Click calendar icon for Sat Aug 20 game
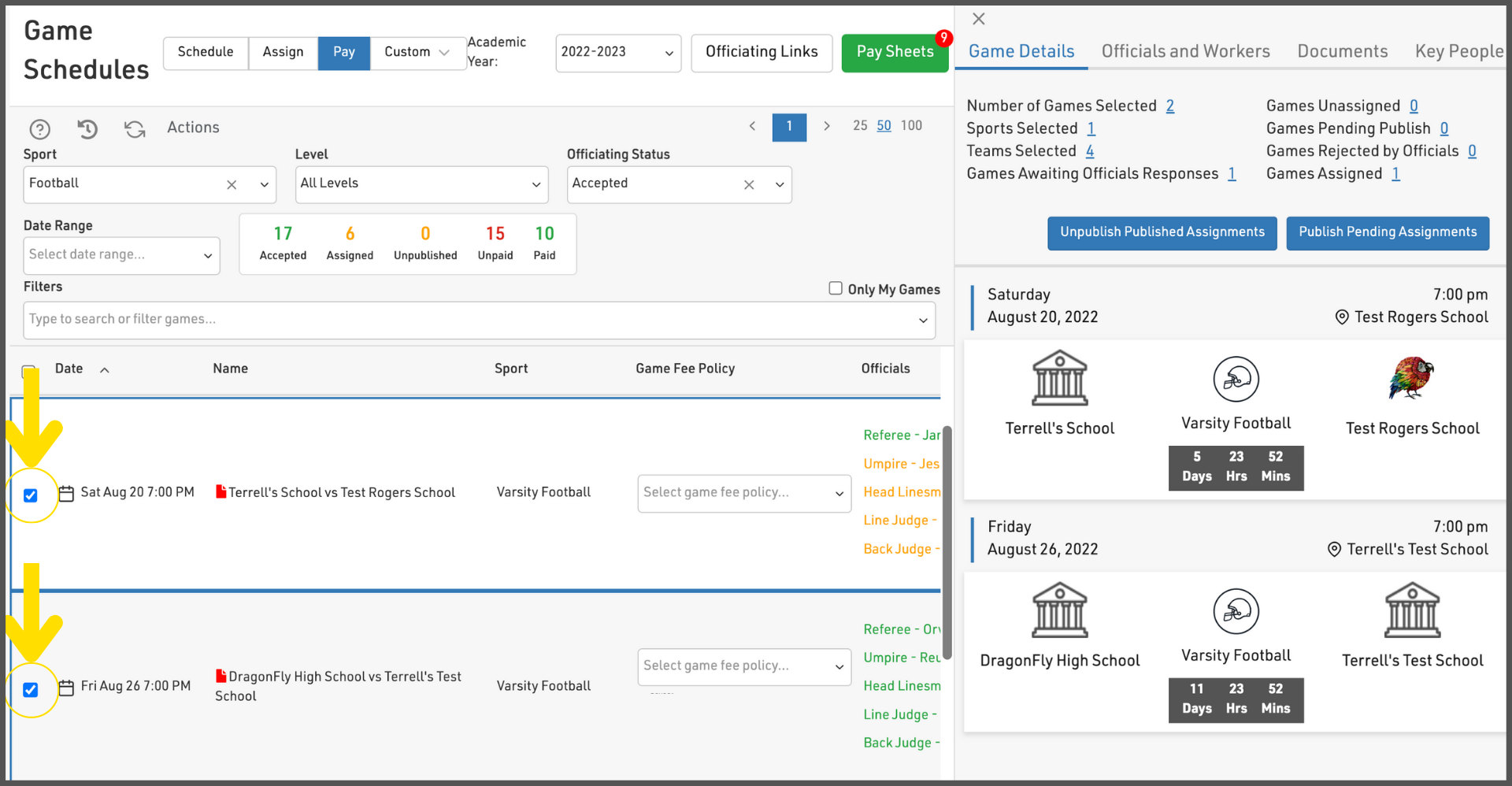Screen dimensions: 1512x786 pos(66,493)
